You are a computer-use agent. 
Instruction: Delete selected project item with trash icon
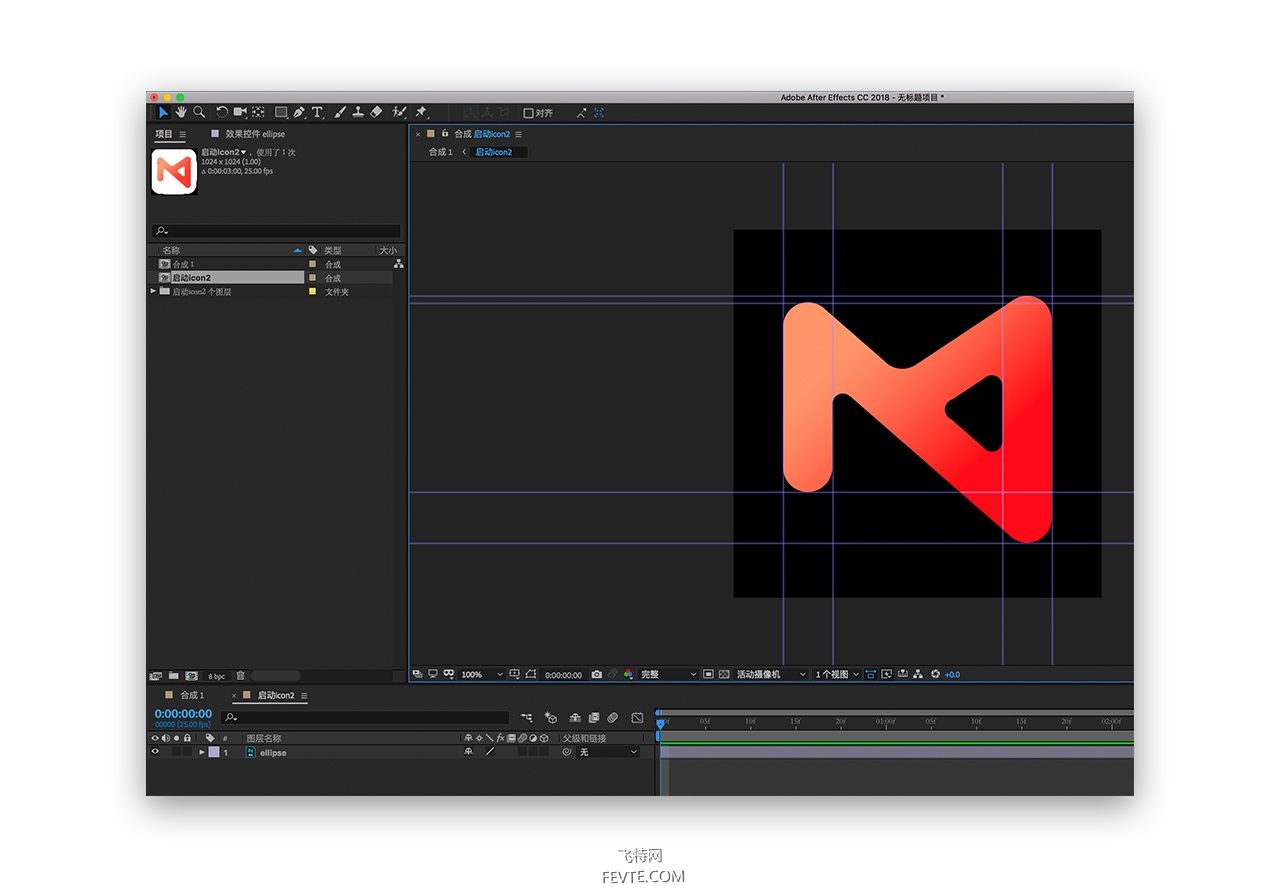click(240, 676)
